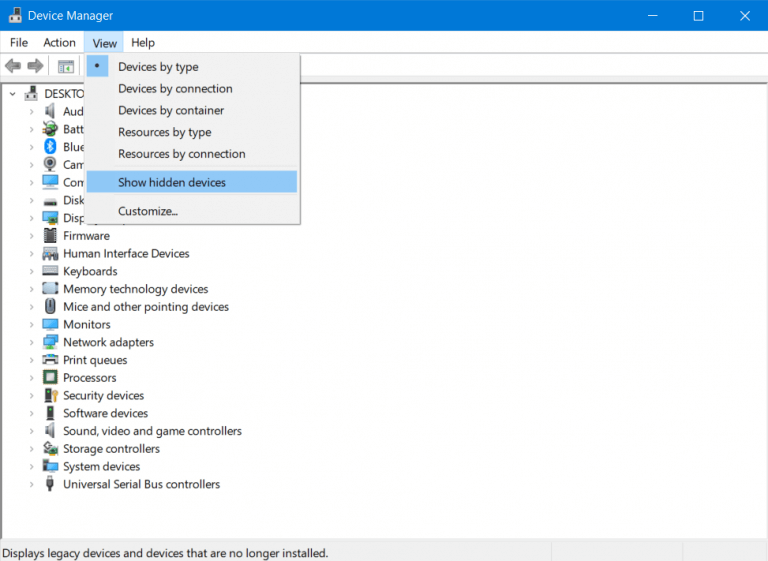The width and height of the screenshot is (768, 561).
Task: Minimize the Device Manager window
Action: point(652,16)
